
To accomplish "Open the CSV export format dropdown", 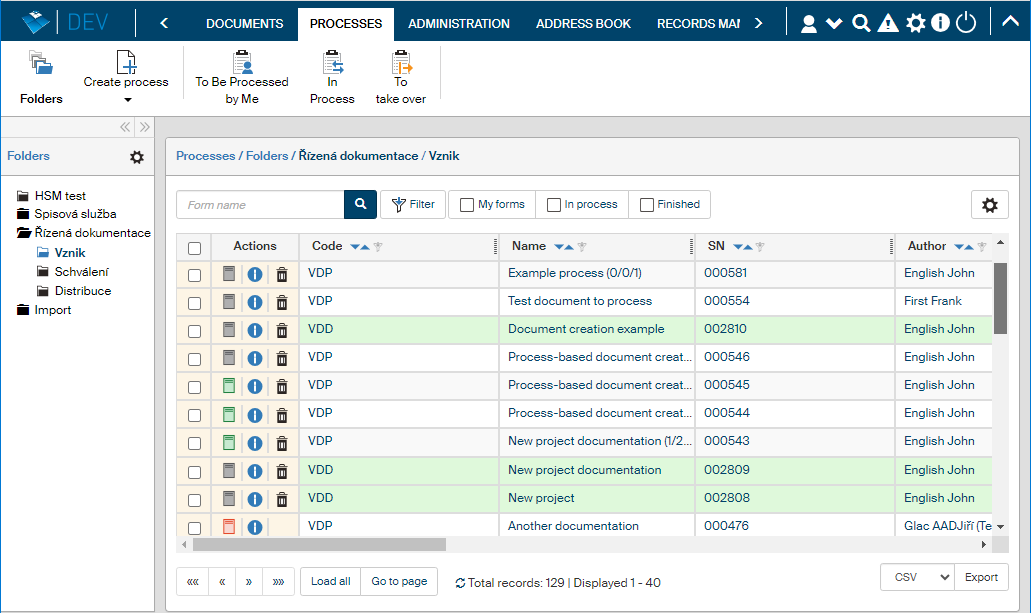I will tap(917, 577).
